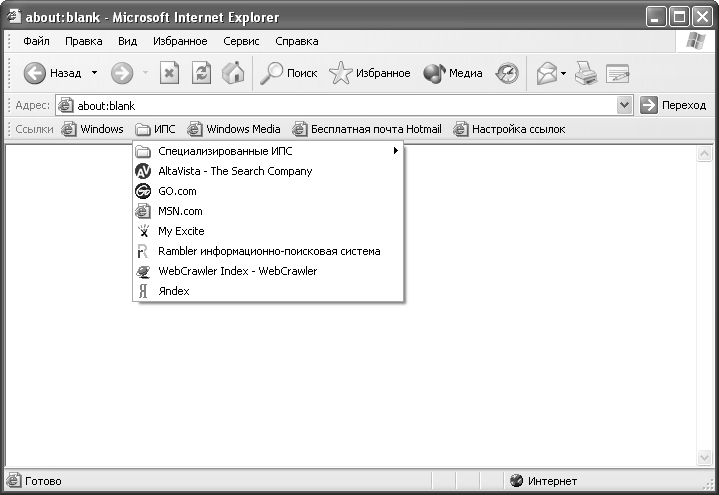Viewport: 719px width, 495px height.
Task: Click the Адрес: label
Action: pos(32,105)
